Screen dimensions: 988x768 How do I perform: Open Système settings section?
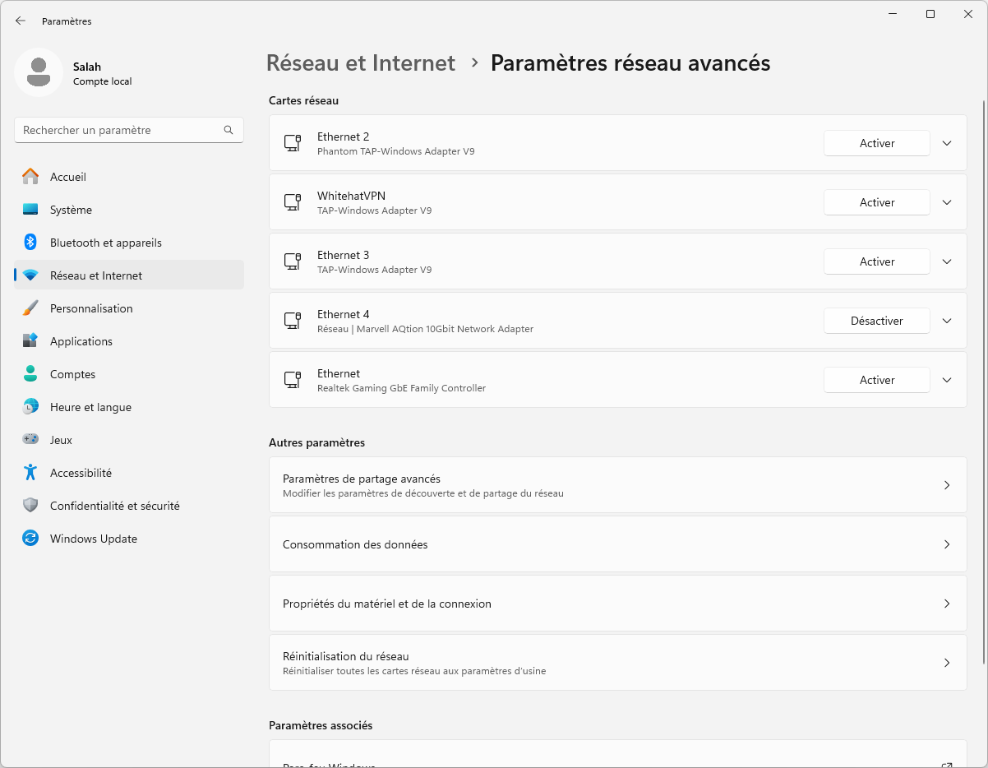click(129, 209)
